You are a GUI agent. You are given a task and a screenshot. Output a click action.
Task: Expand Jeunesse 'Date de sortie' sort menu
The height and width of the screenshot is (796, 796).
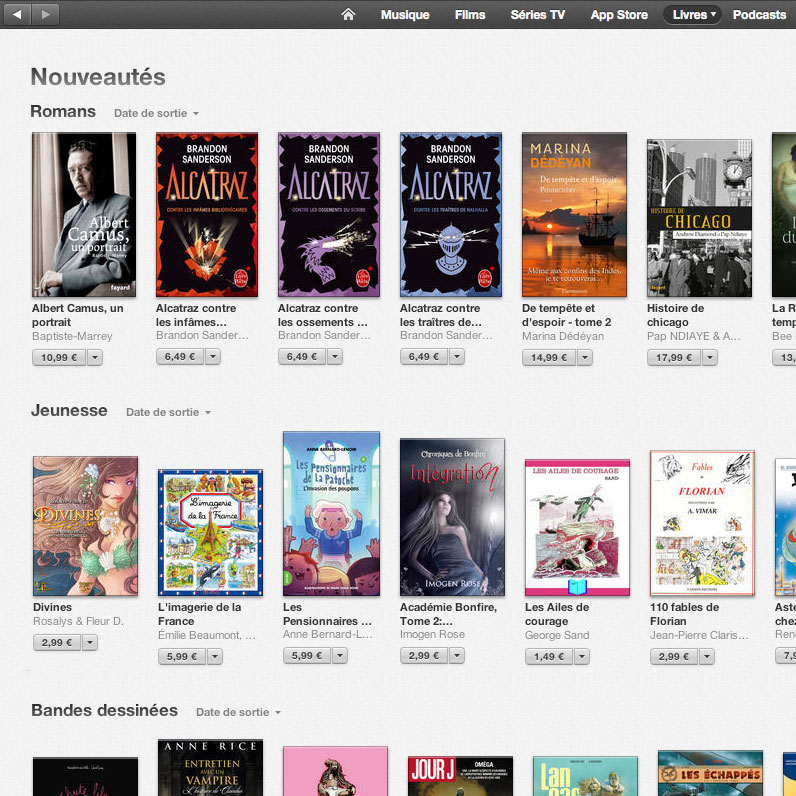pos(168,413)
